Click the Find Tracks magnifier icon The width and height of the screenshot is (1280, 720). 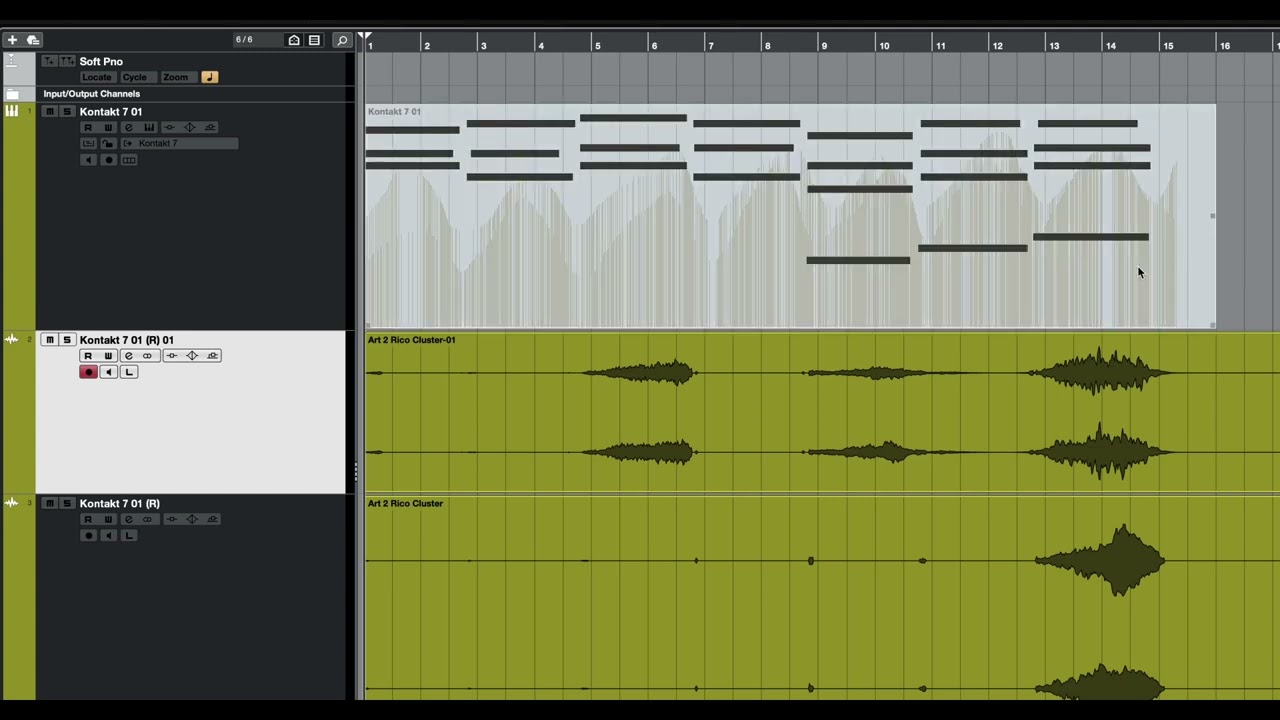coord(342,40)
